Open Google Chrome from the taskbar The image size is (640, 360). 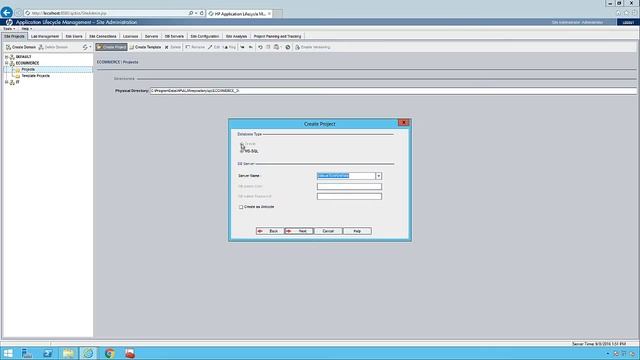pos(109,353)
